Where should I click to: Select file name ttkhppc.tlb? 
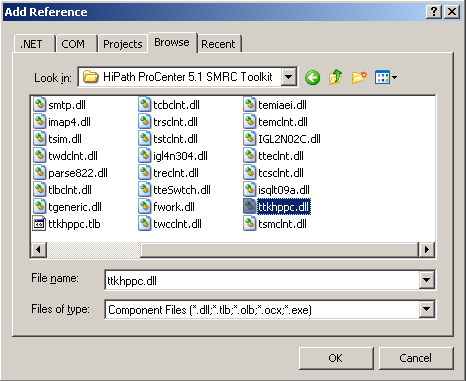(x=74, y=224)
